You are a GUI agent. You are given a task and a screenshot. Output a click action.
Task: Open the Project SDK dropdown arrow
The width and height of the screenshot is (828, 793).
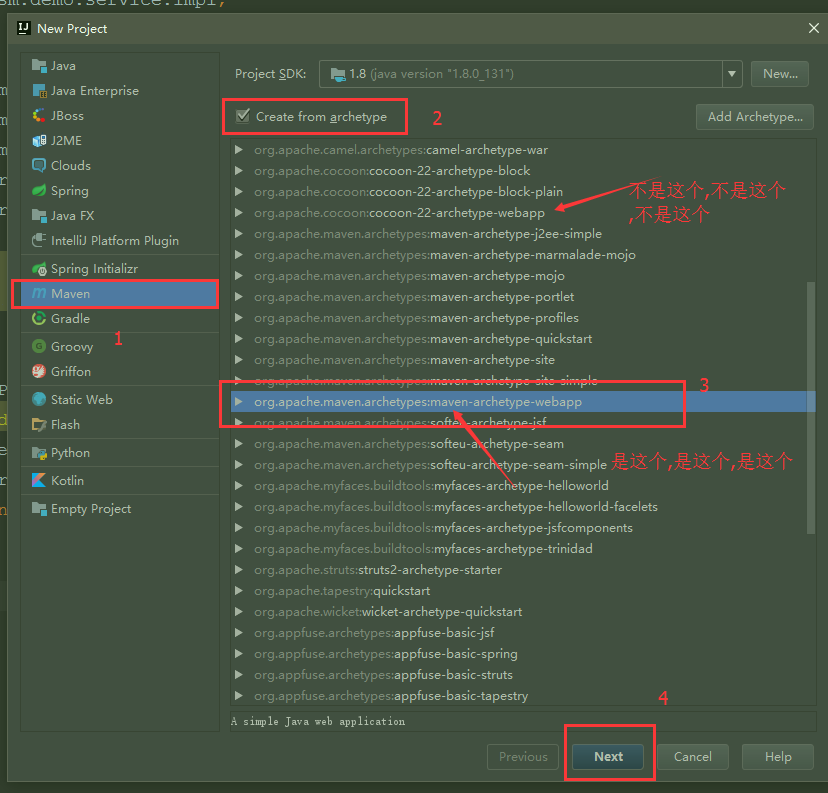coord(732,74)
